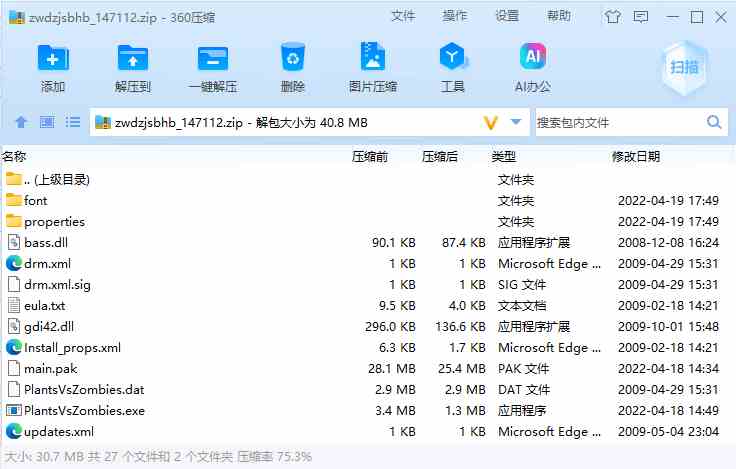The width and height of the screenshot is (736, 469).
Task: Click the 28.1 MB size of main.pak
Action: coord(392,369)
